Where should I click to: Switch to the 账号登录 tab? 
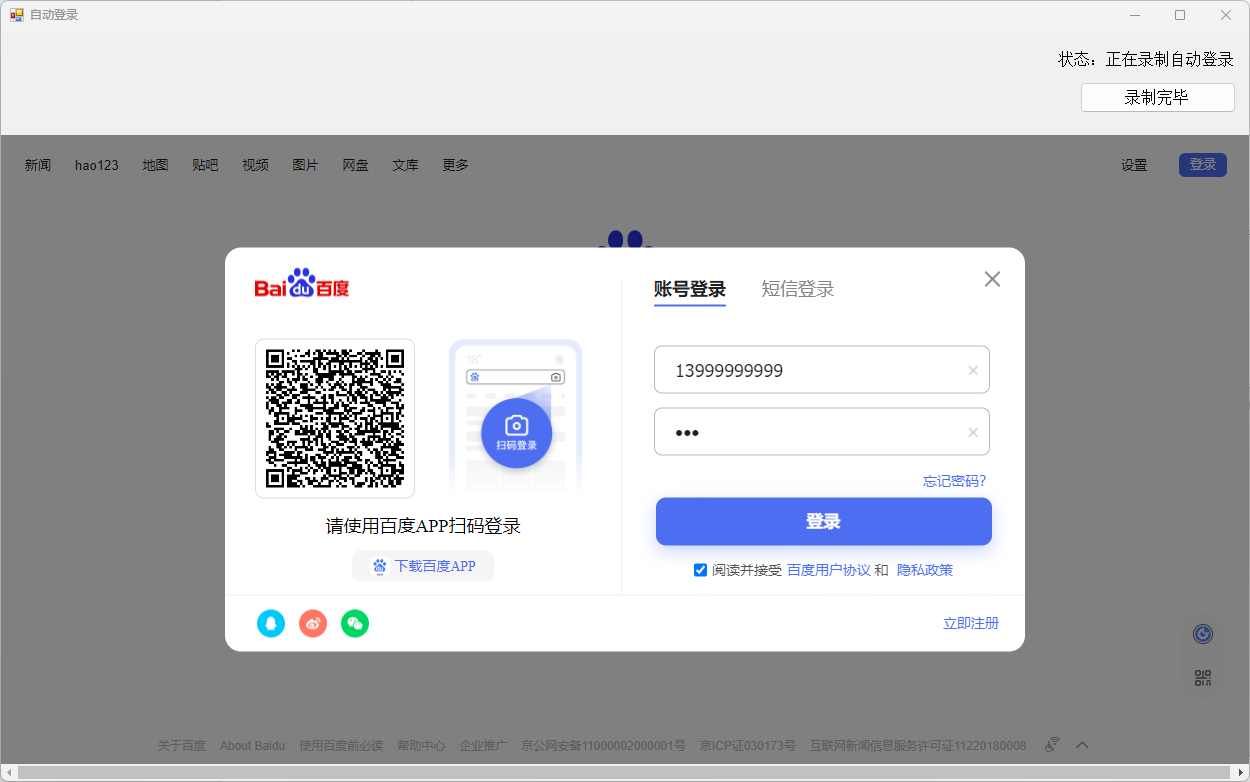[x=690, y=289]
